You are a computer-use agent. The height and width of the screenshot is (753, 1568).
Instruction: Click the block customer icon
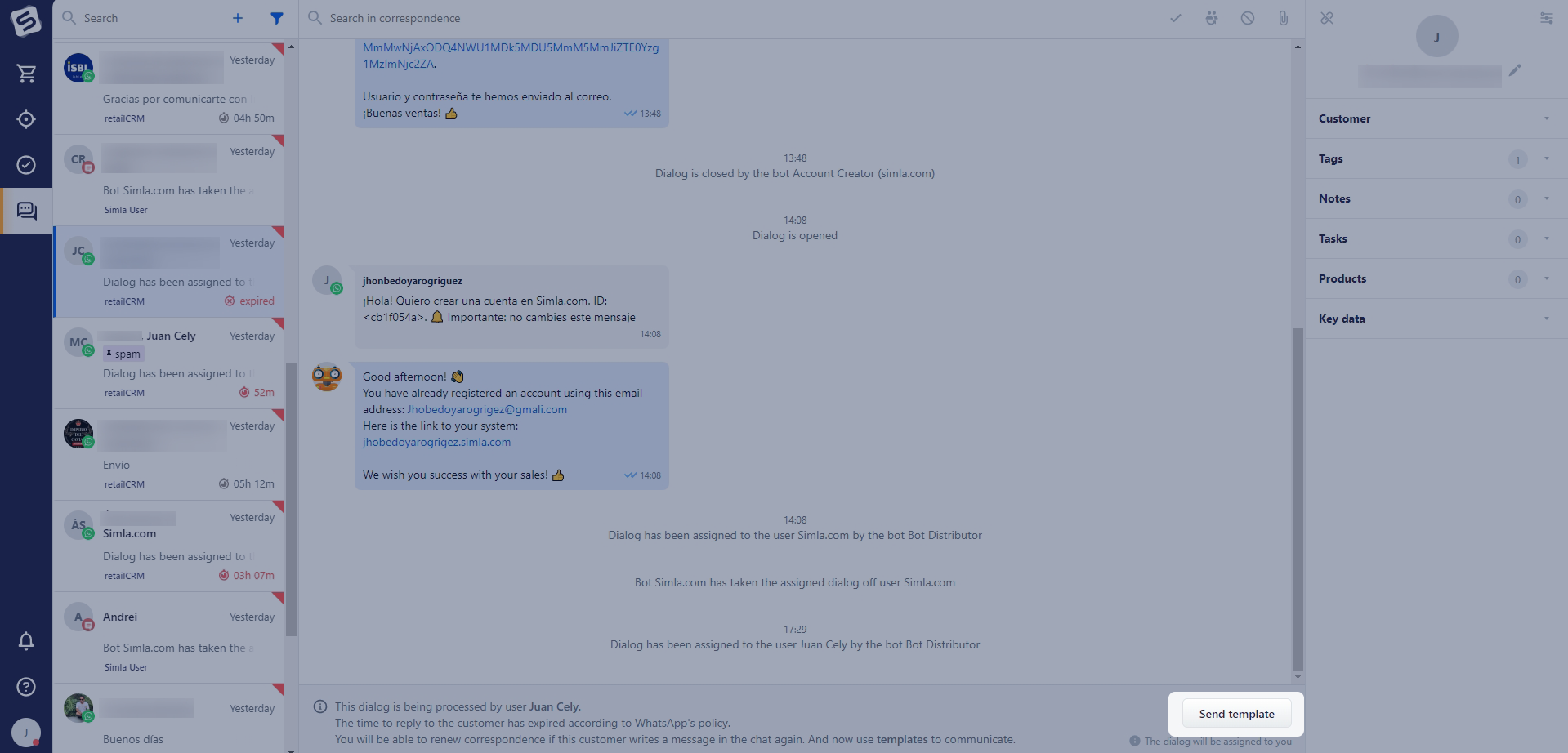[1248, 18]
